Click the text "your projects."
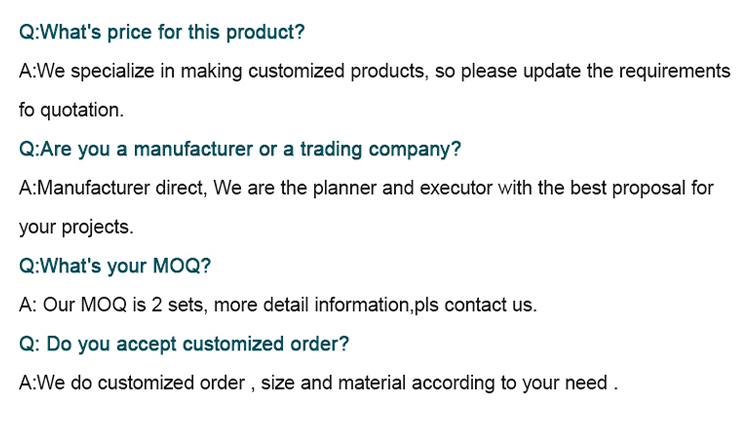The width and height of the screenshot is (750, 444). tap(76, 227)
